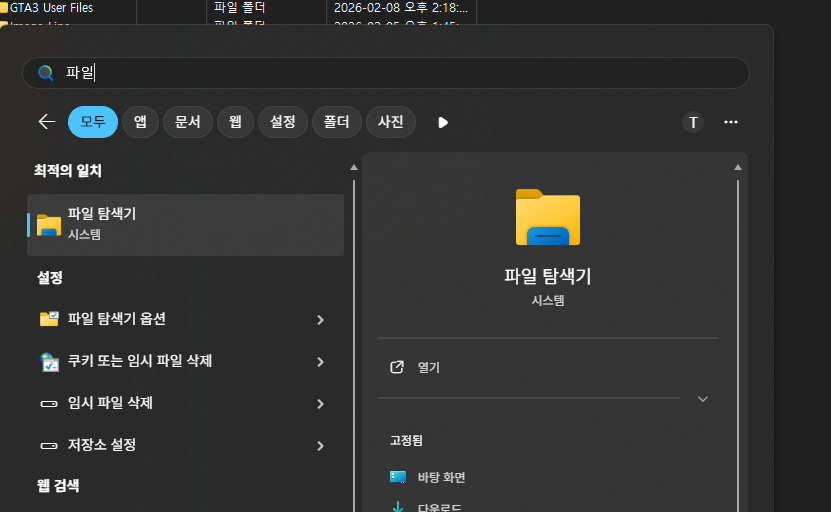Click the 파일 탐색기 folder icon in results
Viewport: 831px width, 512px height.
49,225
